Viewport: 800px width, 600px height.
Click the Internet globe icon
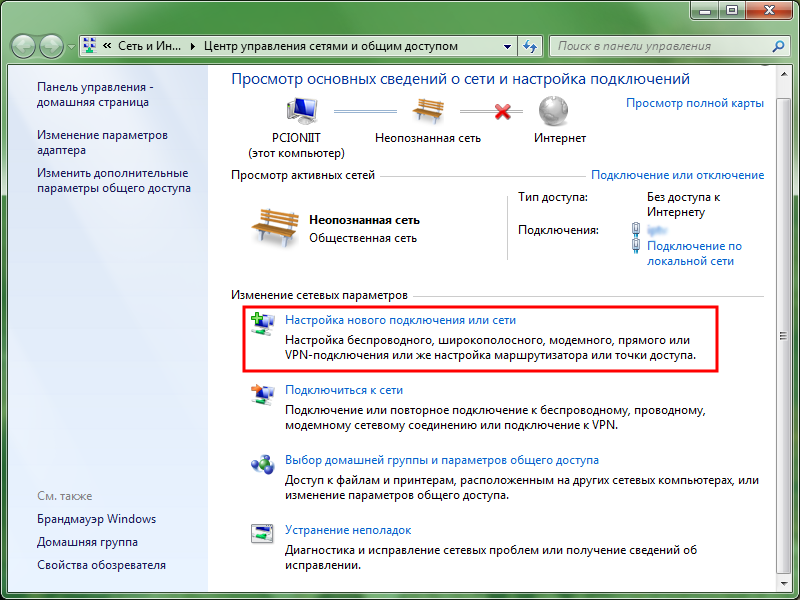554,111
